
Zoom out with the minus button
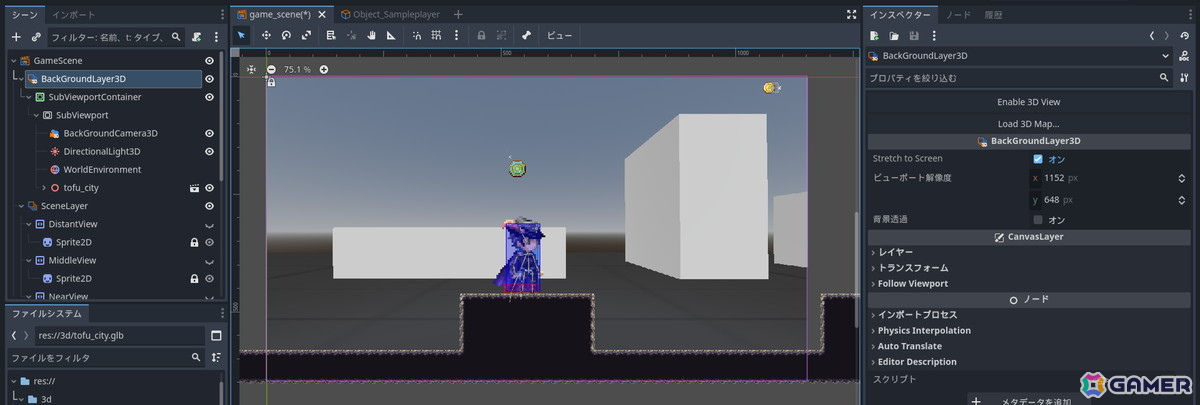270,69
